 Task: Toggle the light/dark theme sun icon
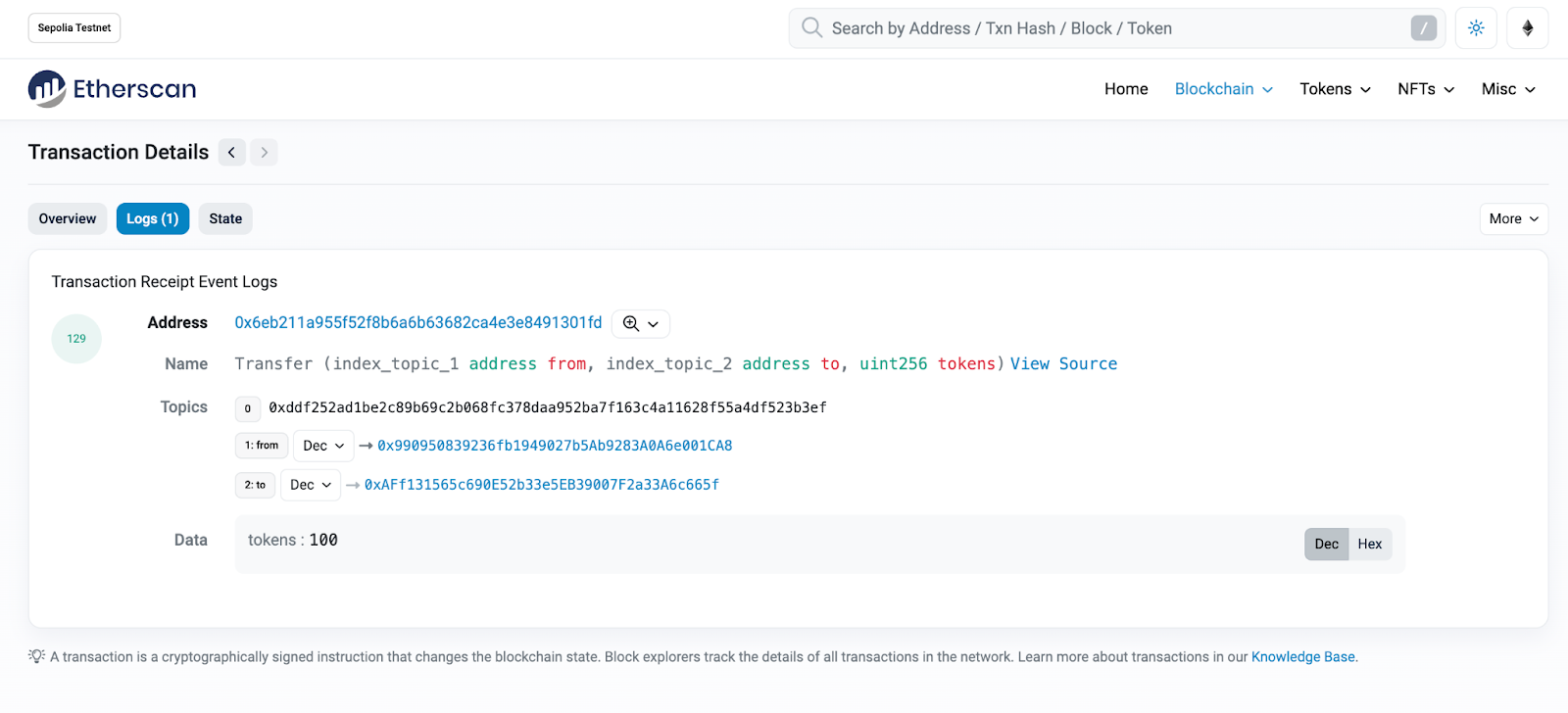[x=1476, y=28]
